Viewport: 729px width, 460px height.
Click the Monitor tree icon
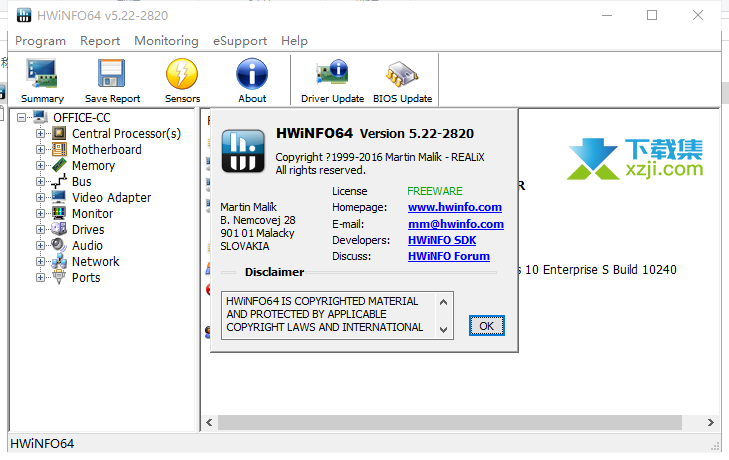click(x=59, y=213)
